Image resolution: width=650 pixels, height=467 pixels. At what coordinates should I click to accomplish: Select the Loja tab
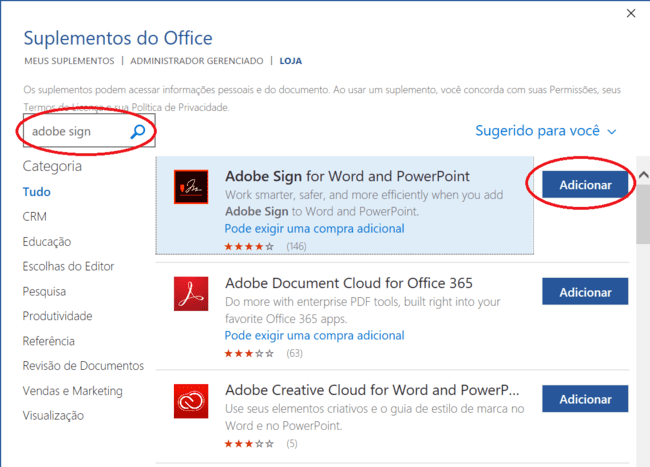tap(291, 61)
